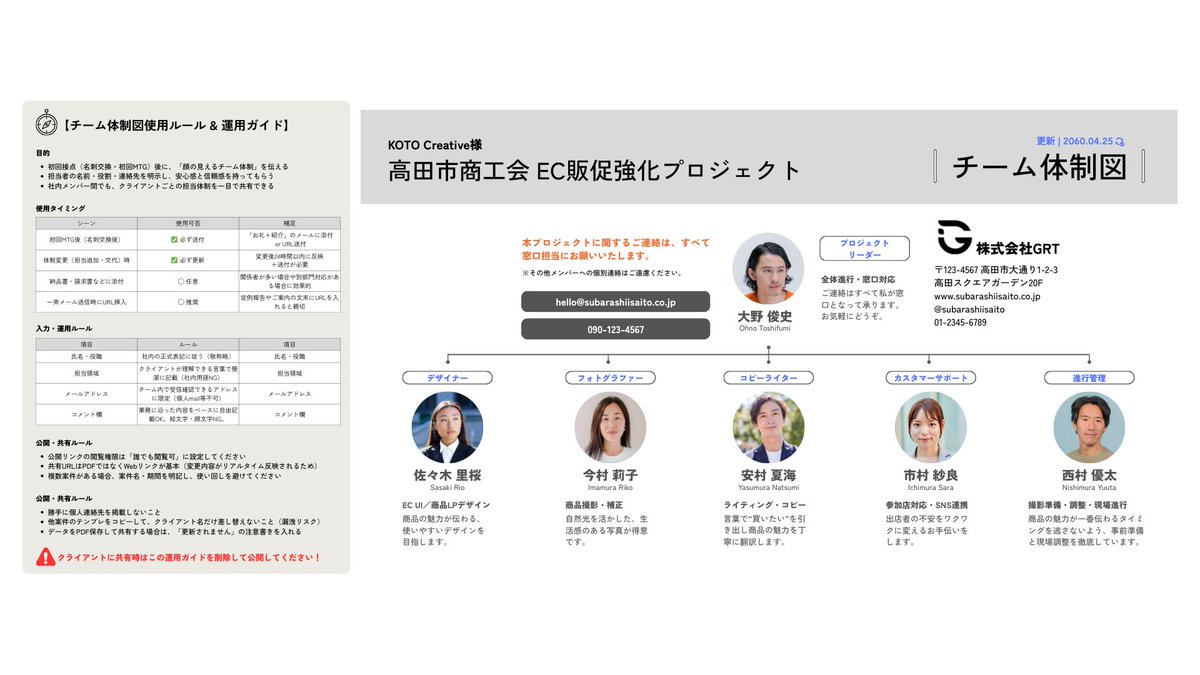The width and height of the screenshot is (1200, 675).
Task: Select the カスタマーサポート role pill
Action: (x=930, y=377)
